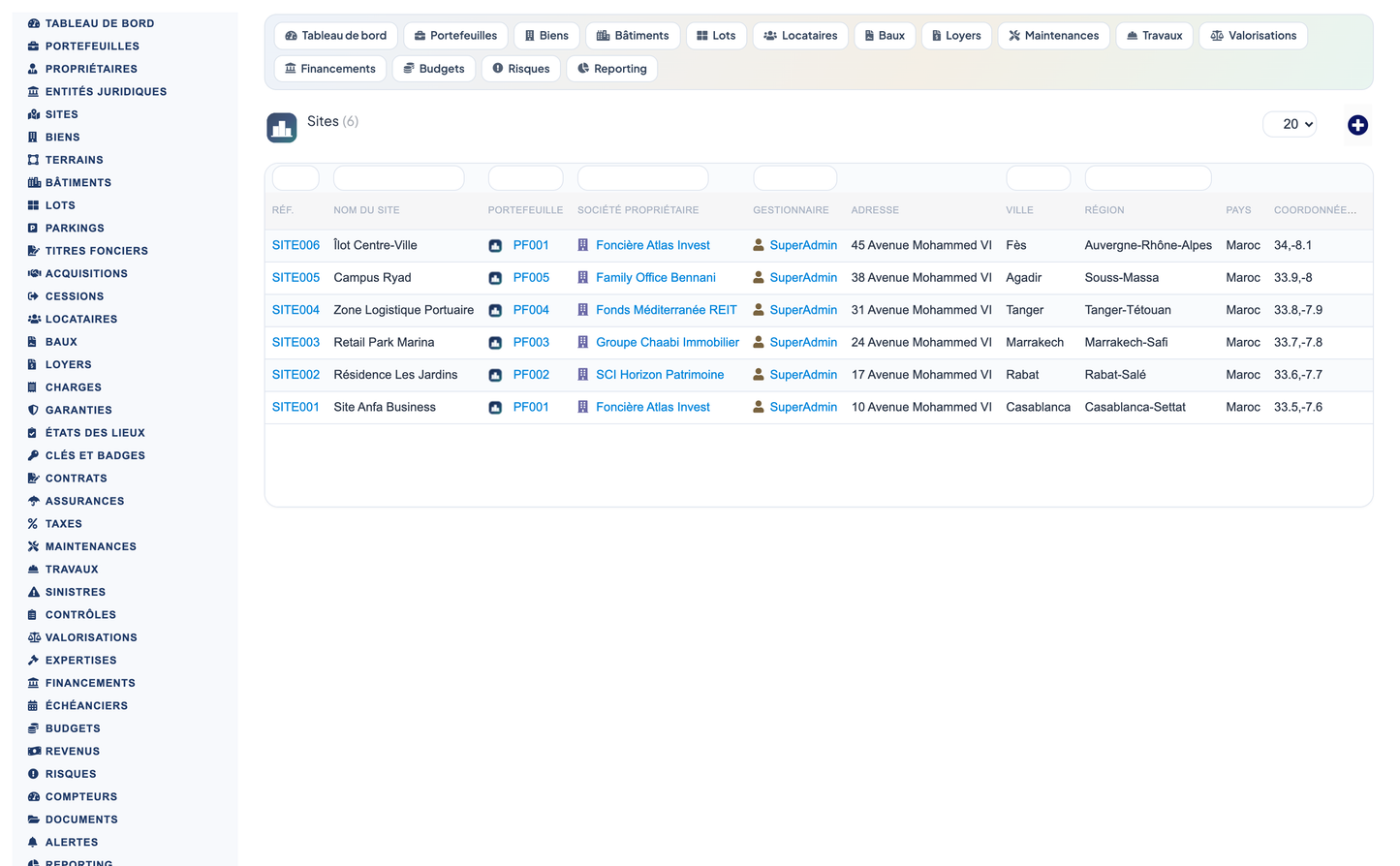This screenshot has width=1400, height=866.
Task: Click the Portefeuille filter field
Action: 525,178
